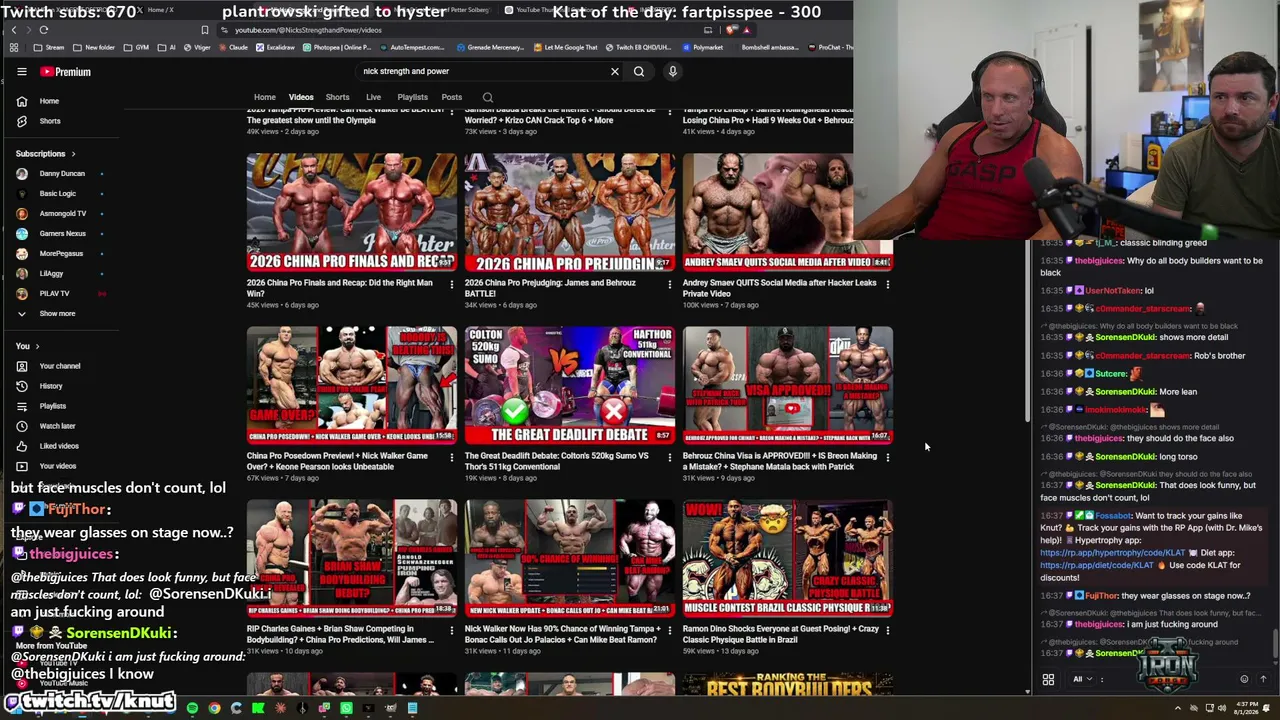Open Google Chrome from the Windows taskbar

coord(214,708)
